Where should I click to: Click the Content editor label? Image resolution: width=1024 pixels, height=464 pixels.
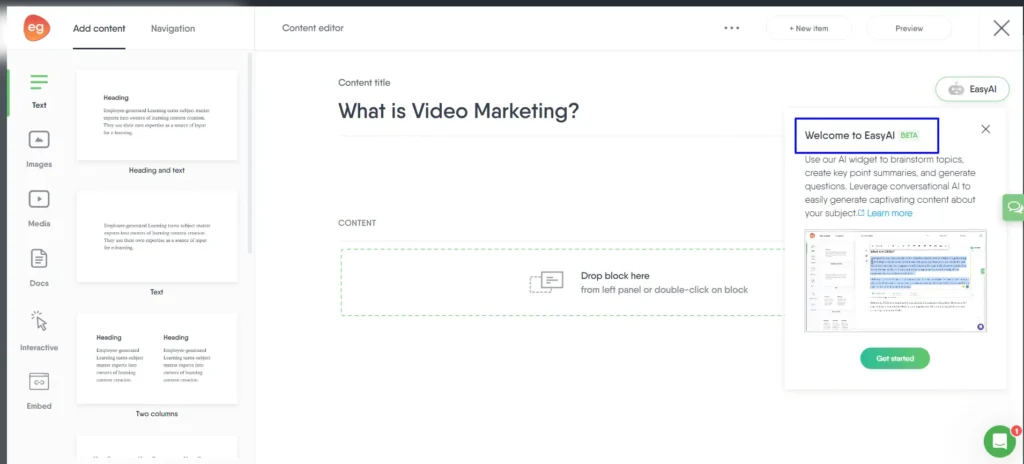313,28
